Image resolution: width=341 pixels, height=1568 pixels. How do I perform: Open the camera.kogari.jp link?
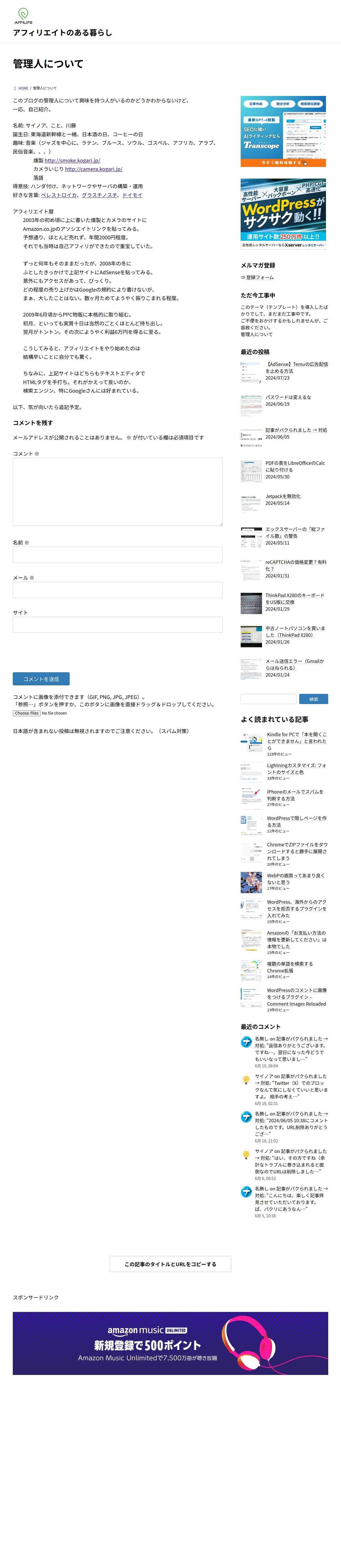[x=93, y=169]
